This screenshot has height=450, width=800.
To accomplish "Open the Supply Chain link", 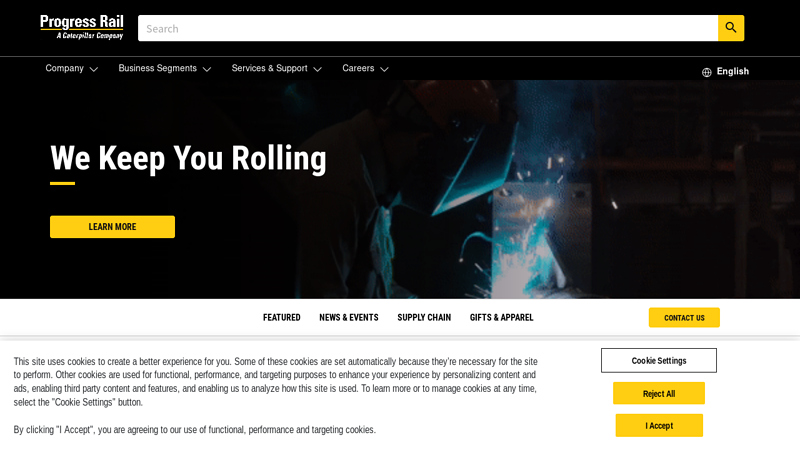I will point(424,317).
